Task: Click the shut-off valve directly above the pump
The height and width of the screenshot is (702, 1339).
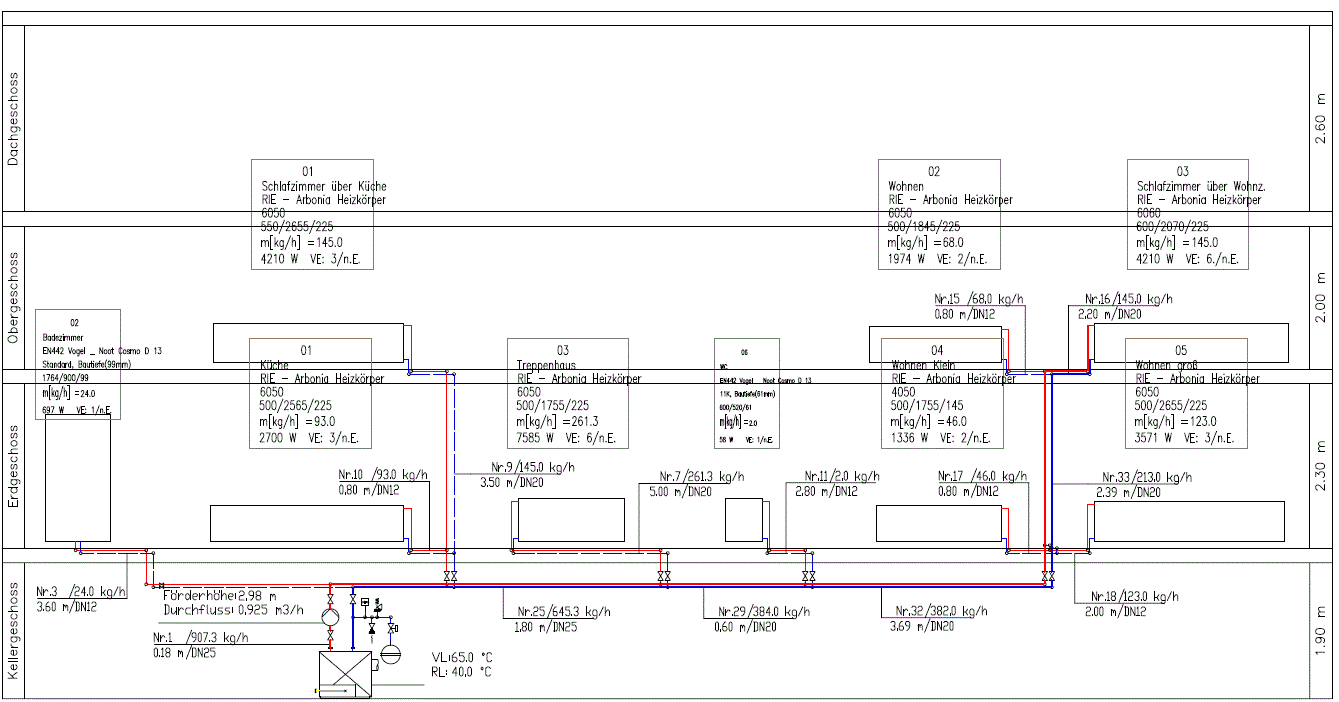Action: (x=330, y=597)
